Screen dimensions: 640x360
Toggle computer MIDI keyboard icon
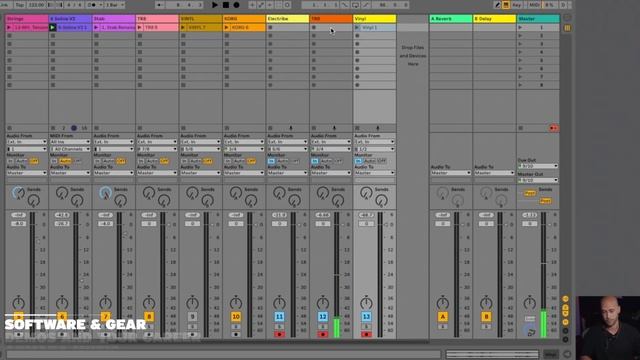(506, 5)
